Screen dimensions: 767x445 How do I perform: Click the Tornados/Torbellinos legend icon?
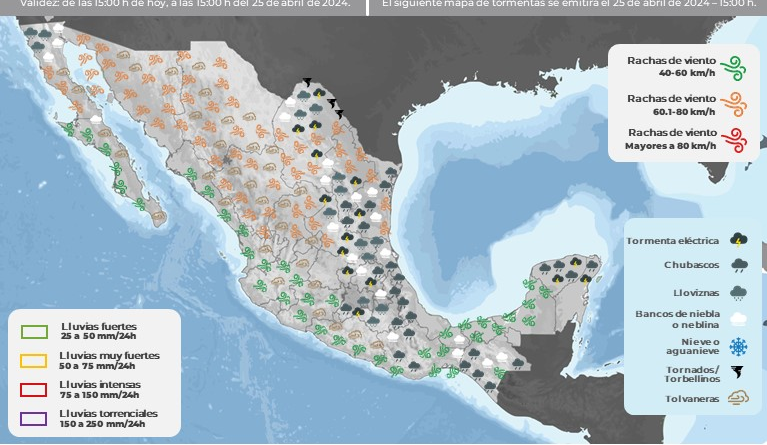click(x=738, y=373)
